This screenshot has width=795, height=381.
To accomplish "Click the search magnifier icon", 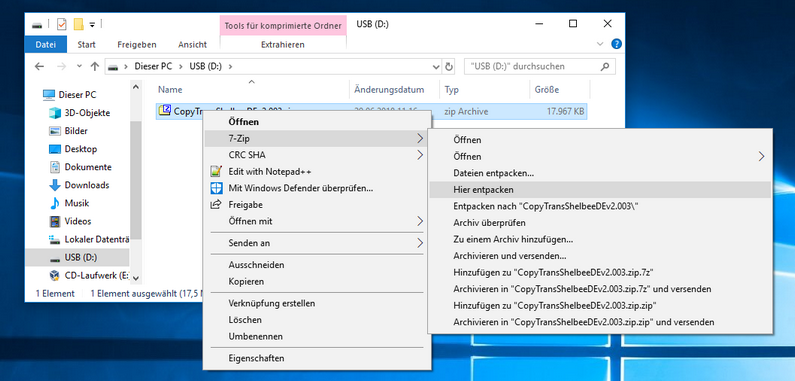I will pos(604,66).
